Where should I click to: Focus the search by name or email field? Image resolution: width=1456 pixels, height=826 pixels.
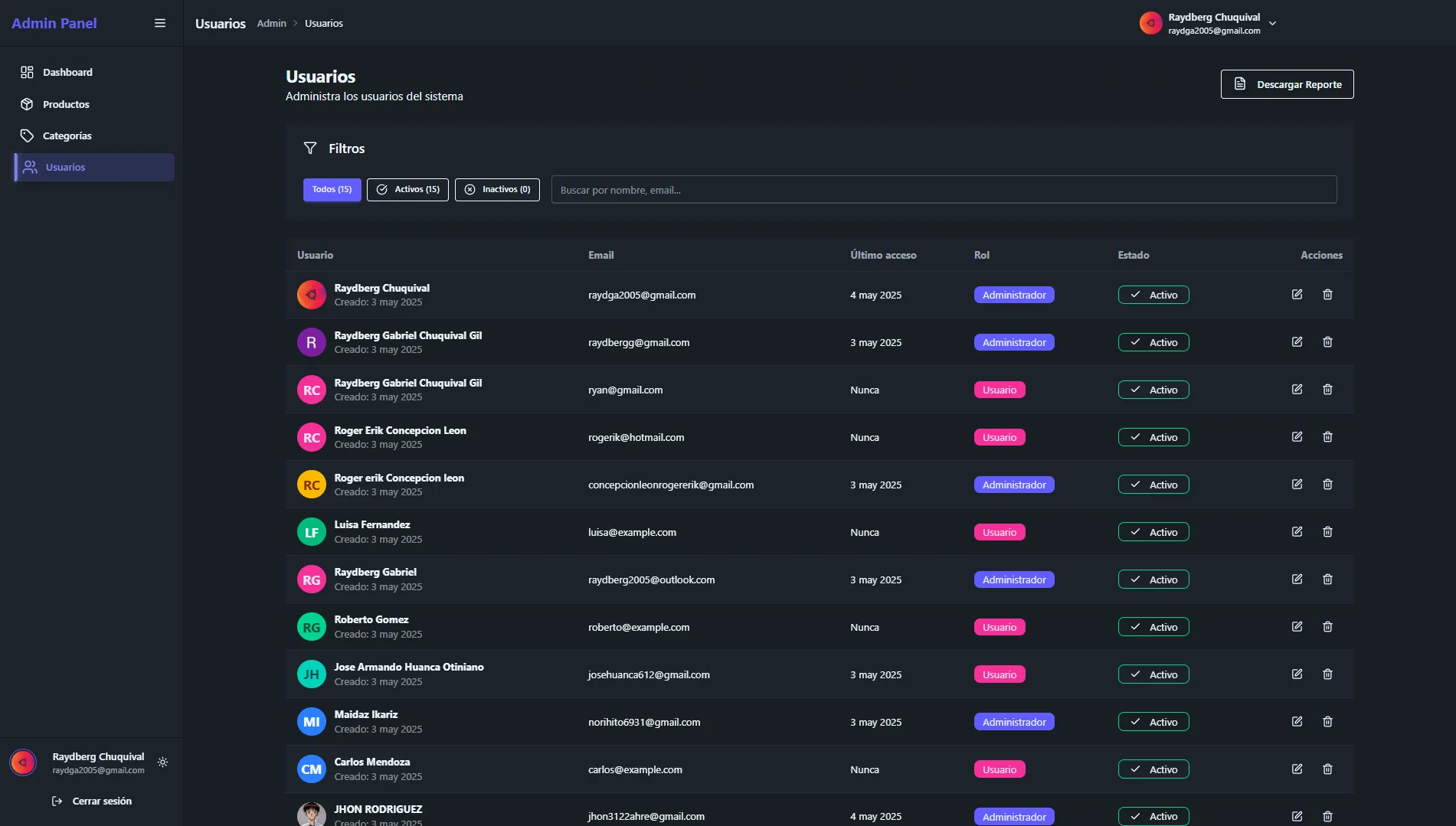(944, 190)
